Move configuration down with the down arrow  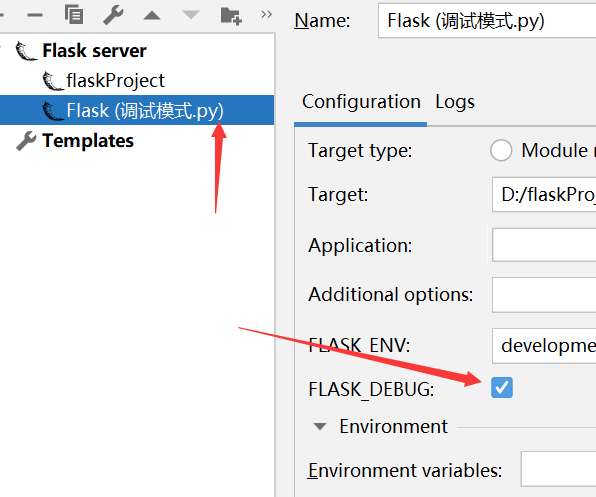click(x=191, y=15)
